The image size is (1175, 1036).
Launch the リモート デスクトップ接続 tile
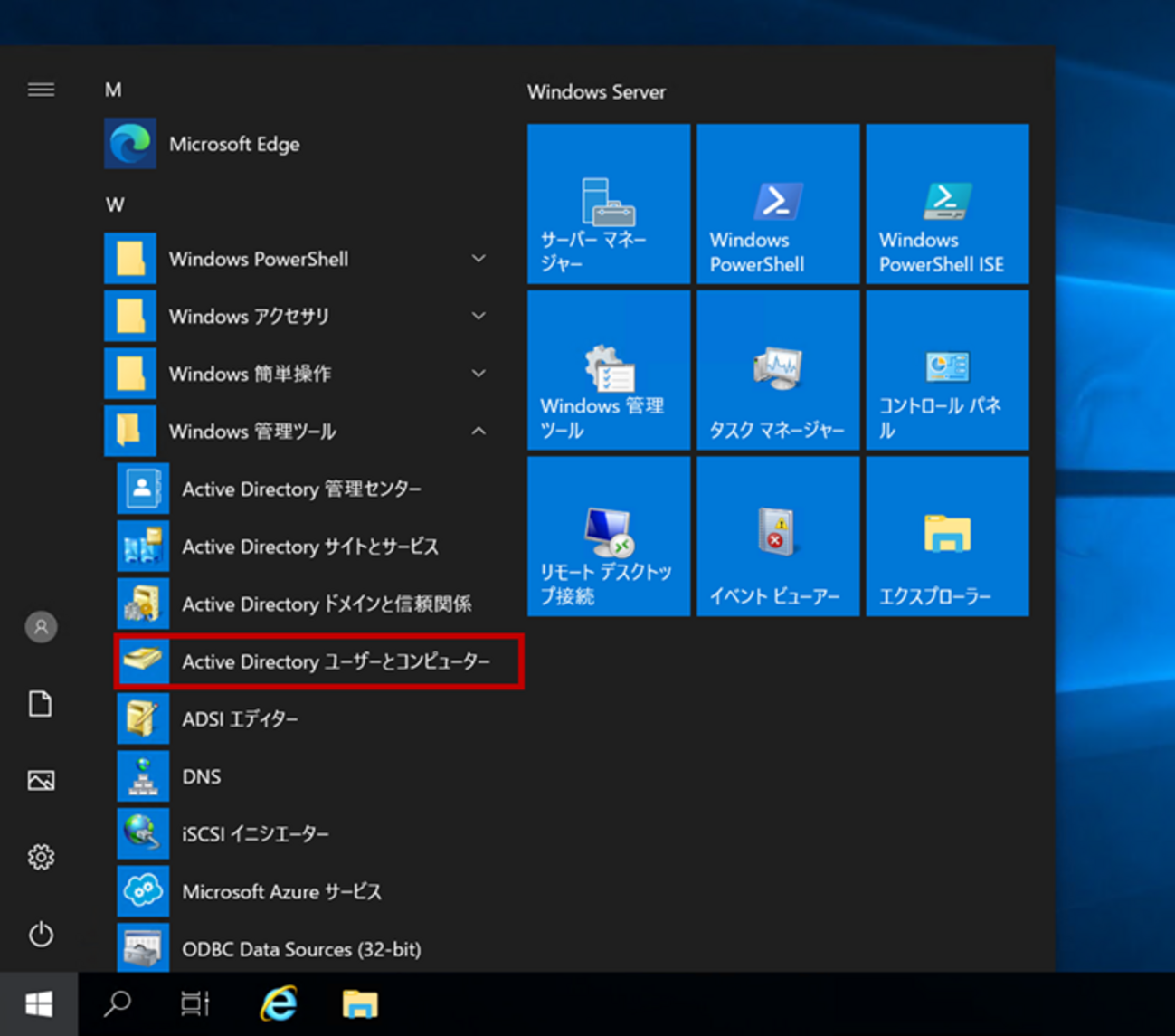609,537
